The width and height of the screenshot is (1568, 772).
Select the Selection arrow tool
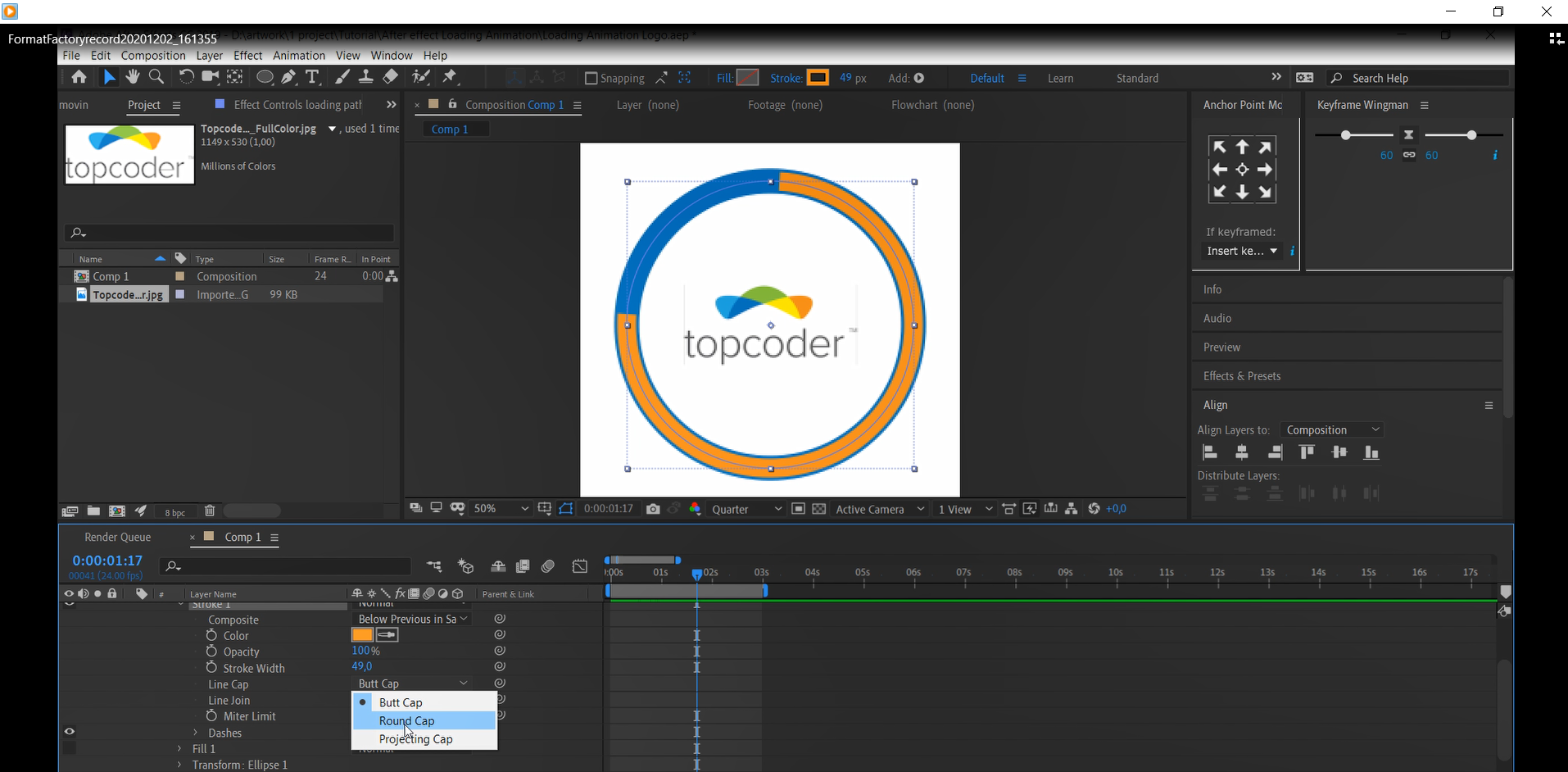click(x=109, y=77)
